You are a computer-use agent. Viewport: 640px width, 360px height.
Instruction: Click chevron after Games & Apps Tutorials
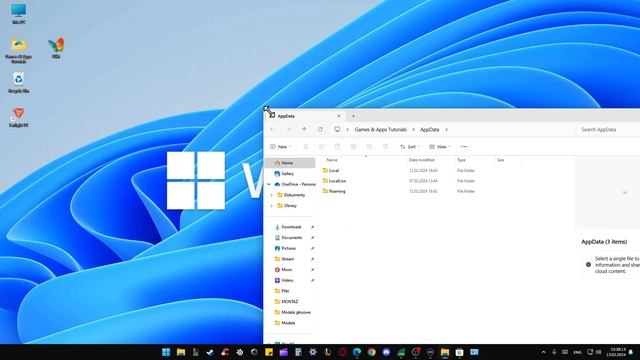tap(413, 129)
